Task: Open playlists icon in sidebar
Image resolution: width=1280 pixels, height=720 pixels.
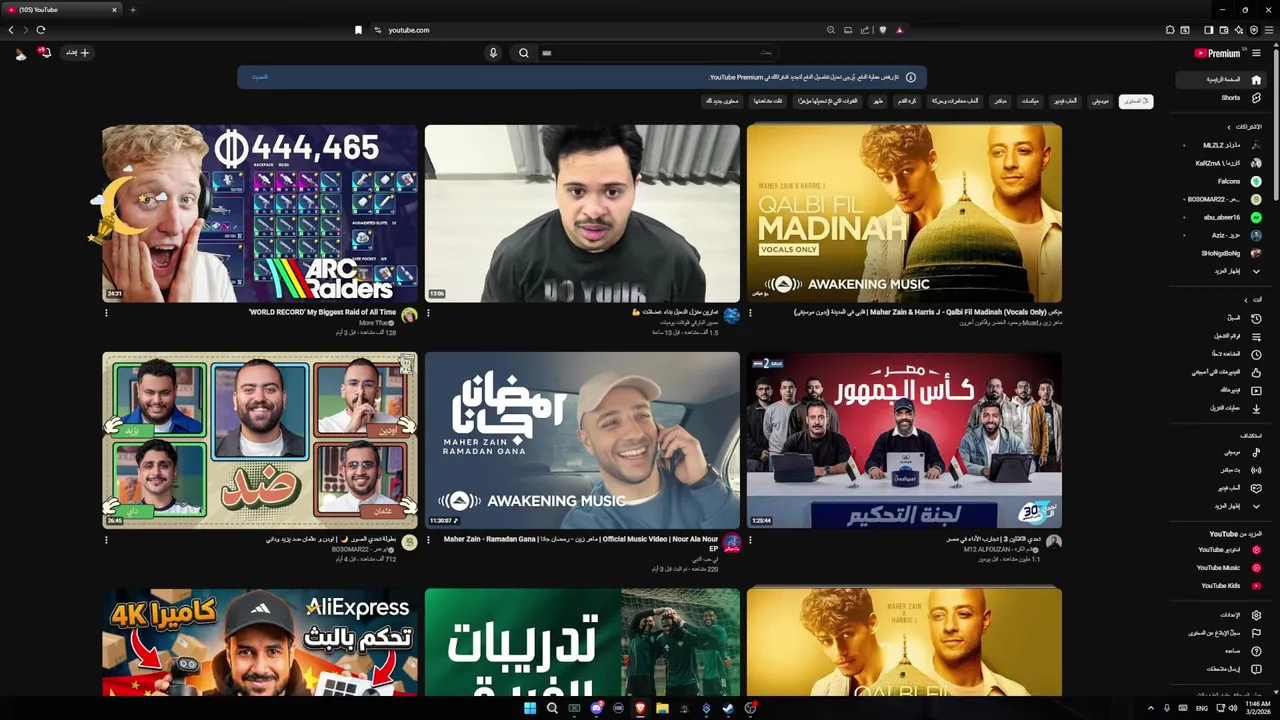Action: click(x=1256, y=337)
